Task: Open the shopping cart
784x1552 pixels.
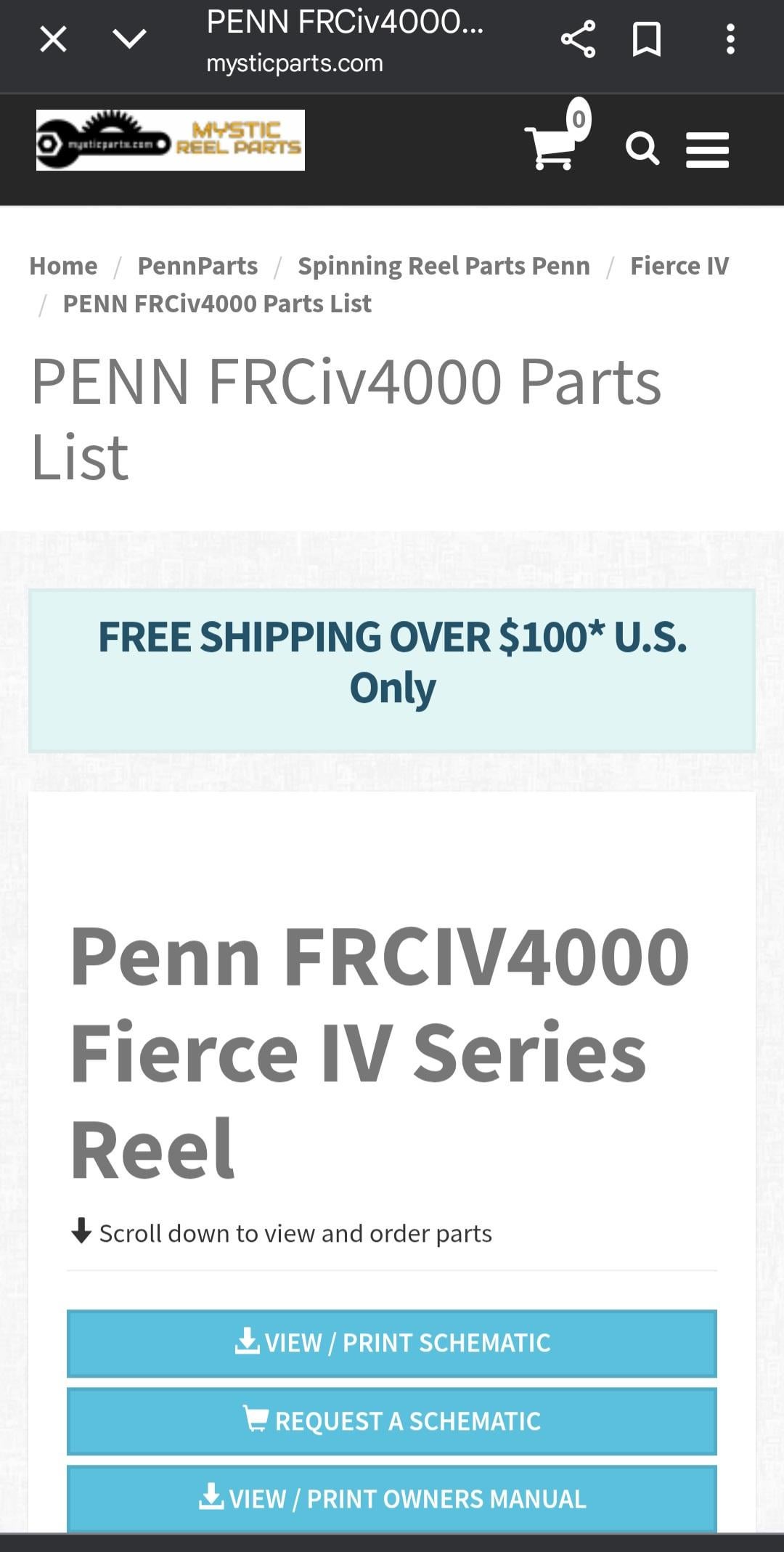Action: [x=552, y=147]
